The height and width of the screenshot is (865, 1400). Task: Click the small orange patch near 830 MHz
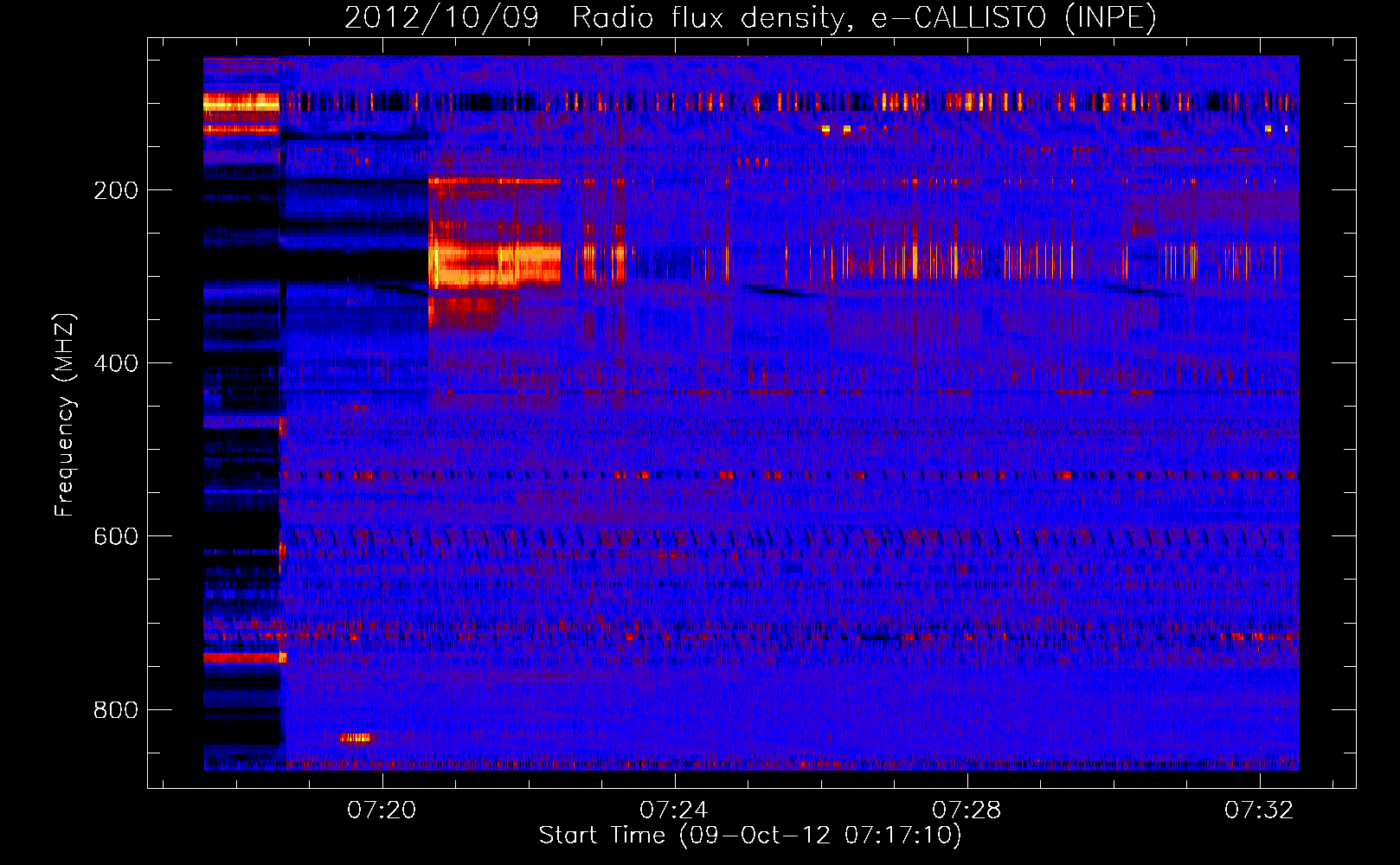(x=356, y=738)
